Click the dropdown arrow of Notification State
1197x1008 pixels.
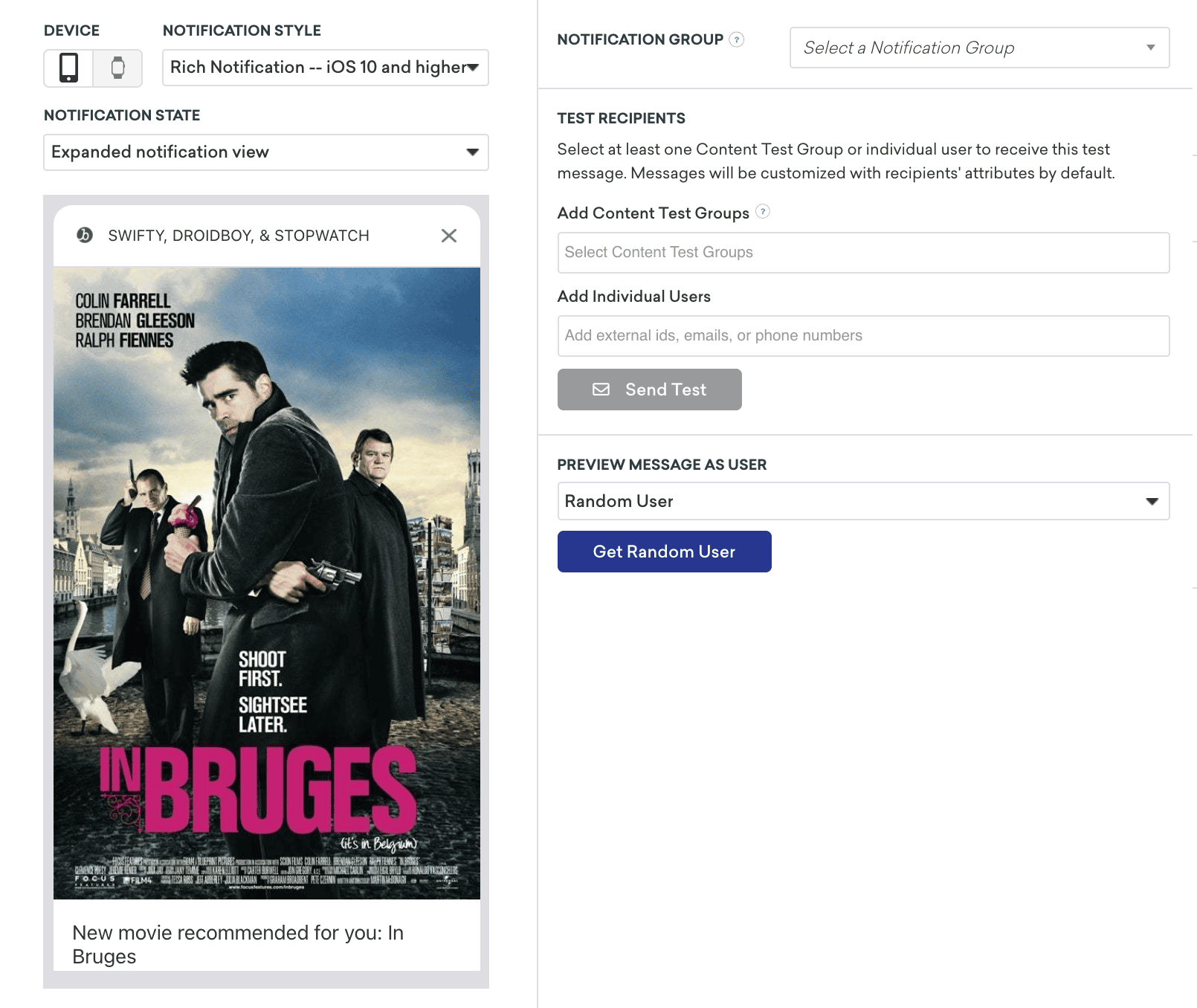(x=472, y=152)
